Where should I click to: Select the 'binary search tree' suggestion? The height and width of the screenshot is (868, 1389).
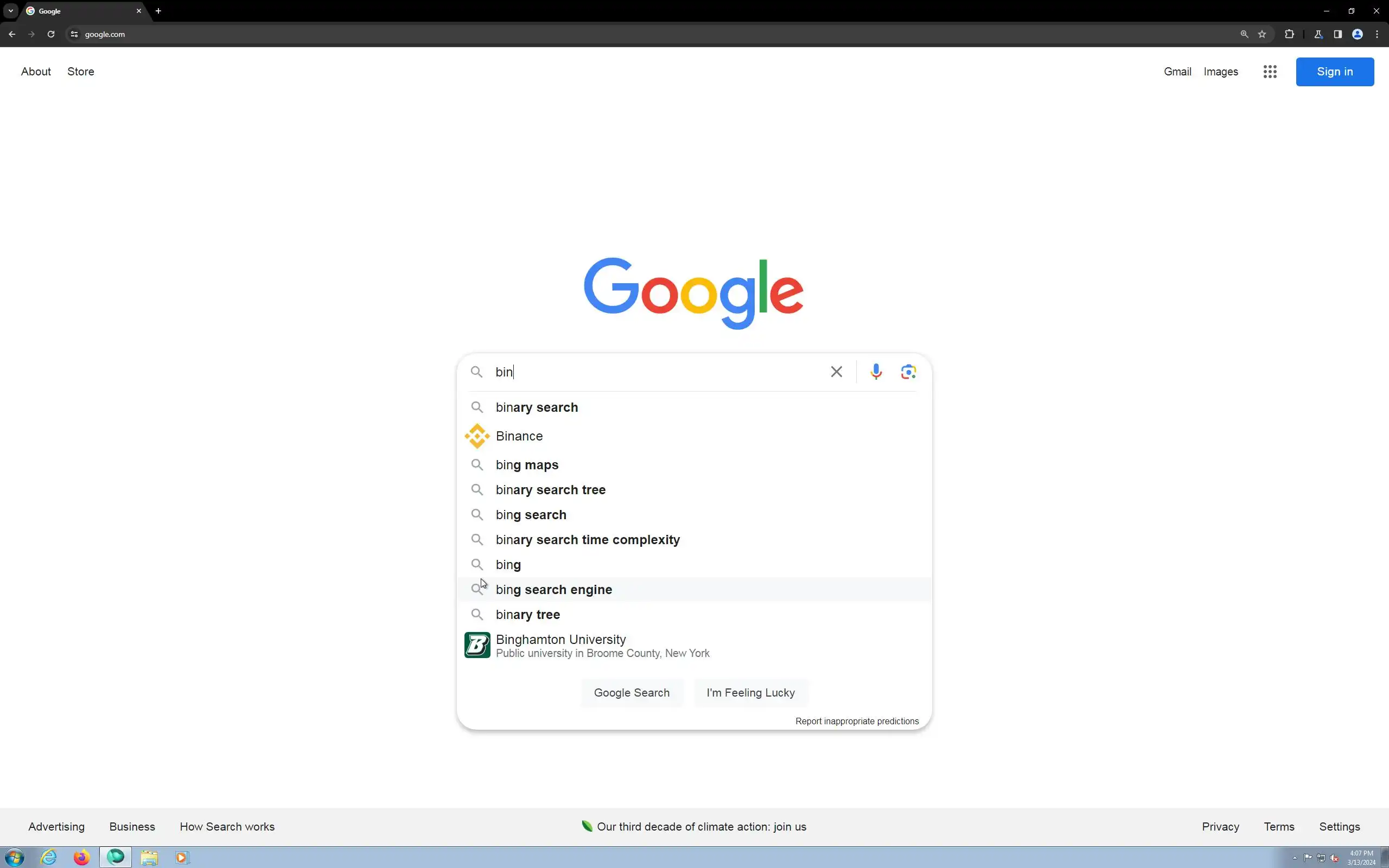[550, 490]
